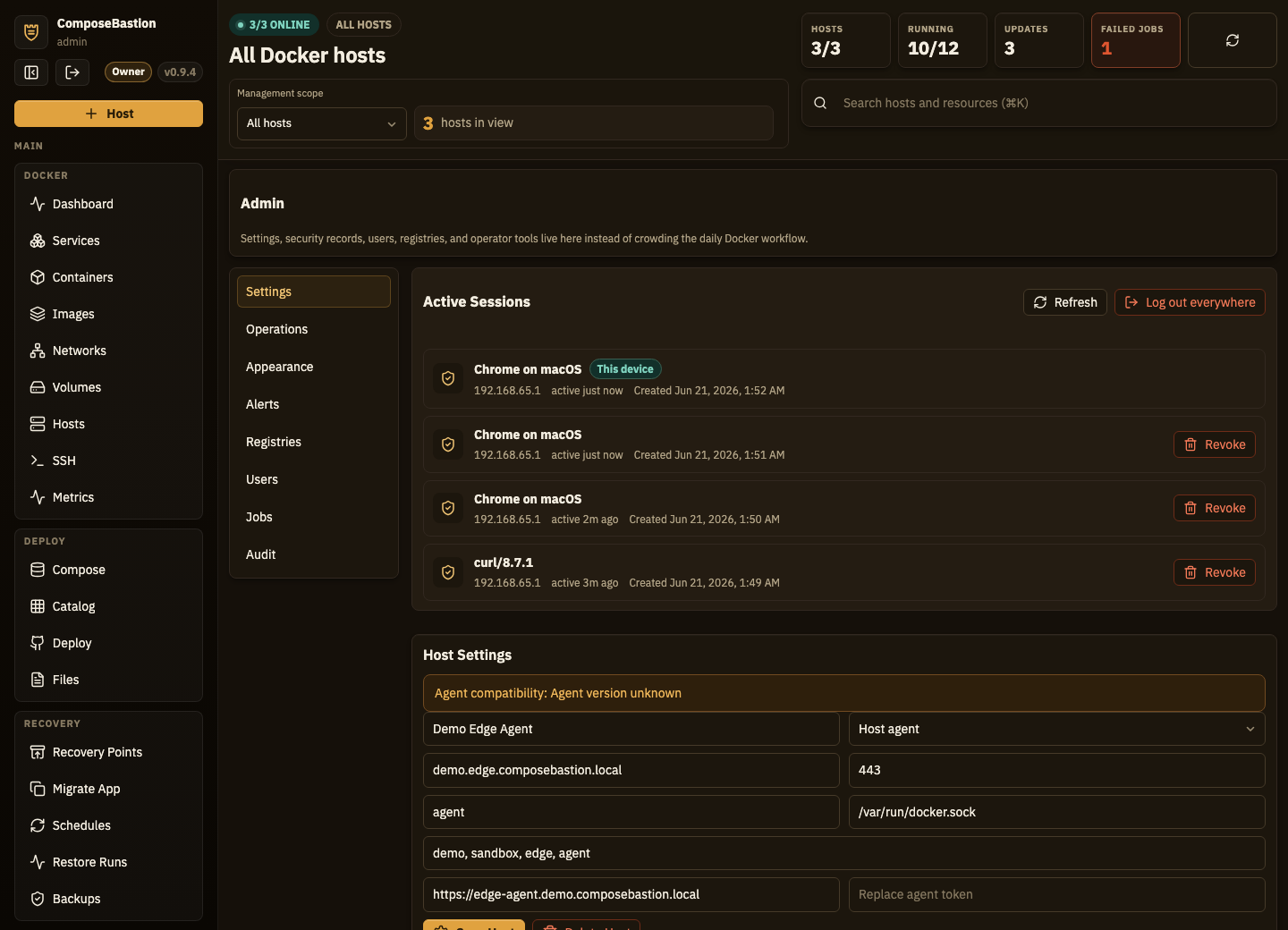The width and height of the screenshot is (1288, 930).
Task: Click the 3 hosts in view indicator
Action: [x=594, y=123]
